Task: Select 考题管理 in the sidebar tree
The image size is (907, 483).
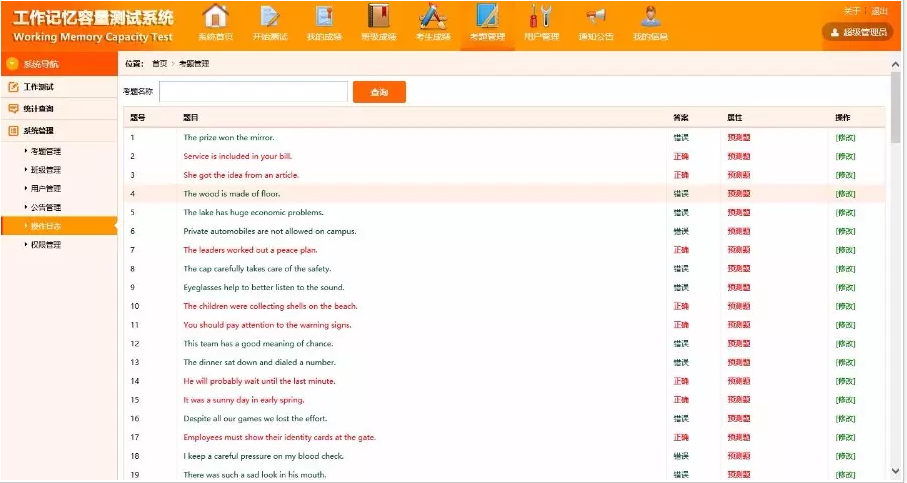Action: [x=46, y=151]
